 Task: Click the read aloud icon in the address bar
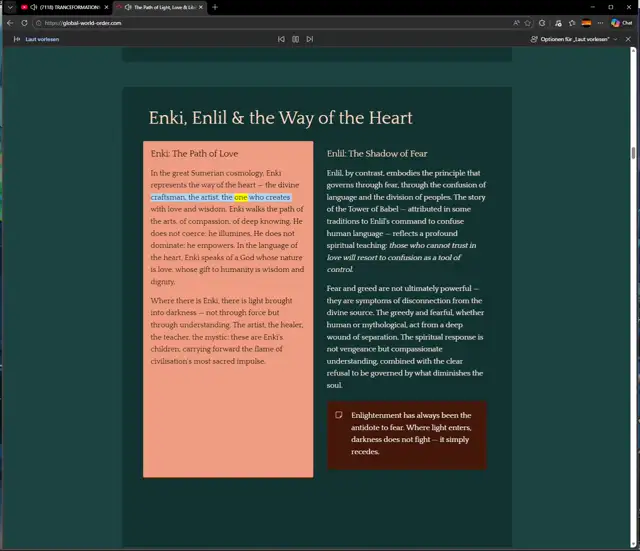click(515, 22)
